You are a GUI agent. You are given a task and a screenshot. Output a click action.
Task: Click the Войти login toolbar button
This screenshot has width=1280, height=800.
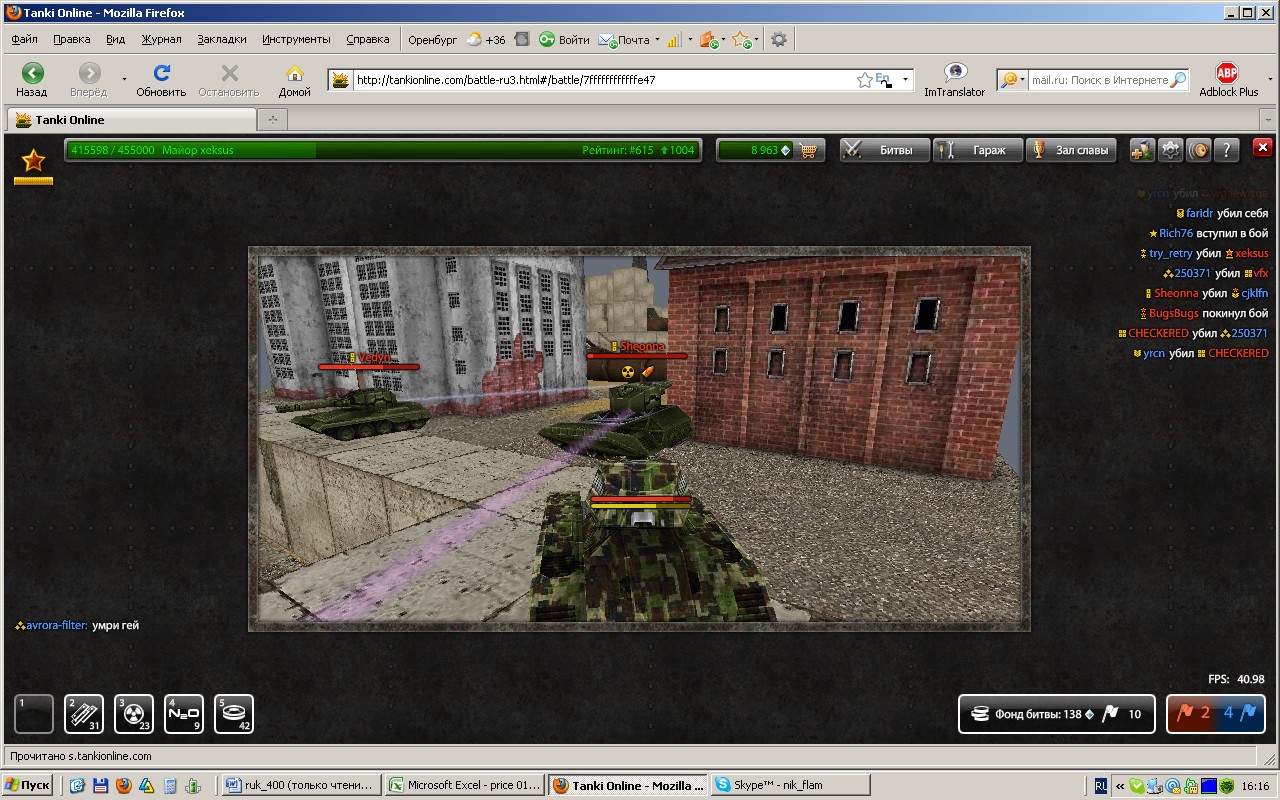click(x=564, y=40)
